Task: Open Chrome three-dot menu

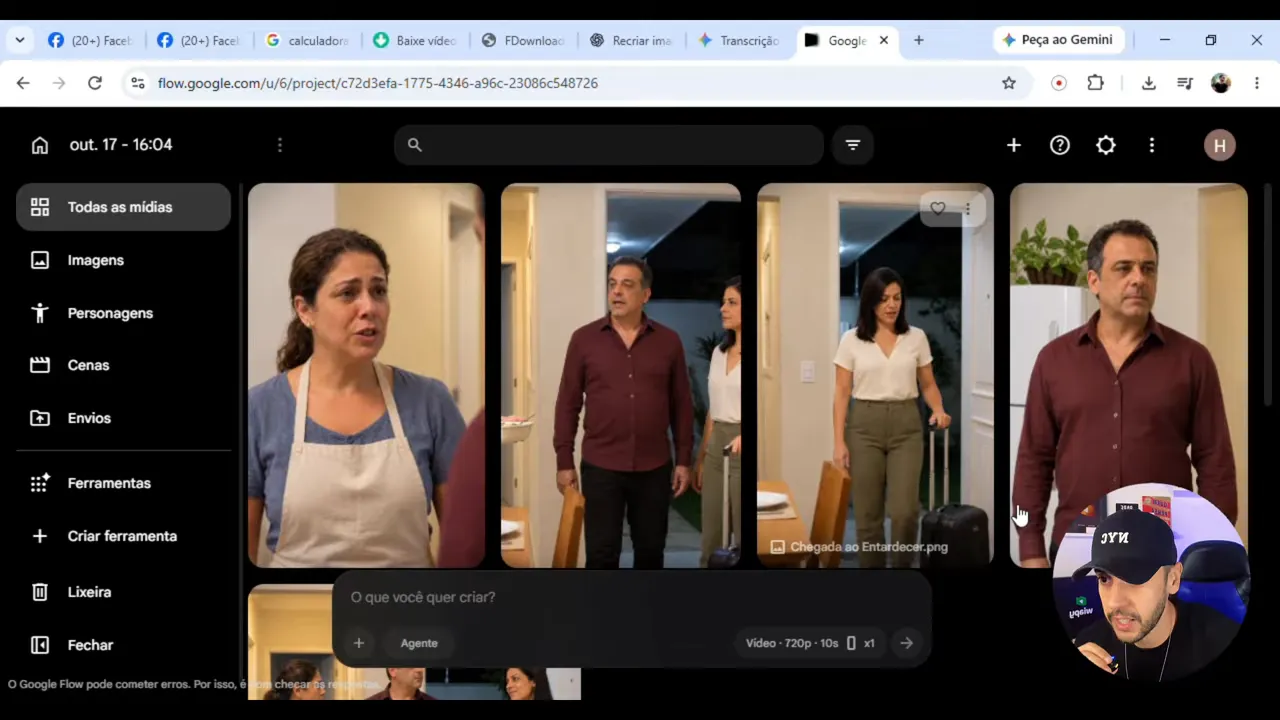Action: tap(1257, 83)
